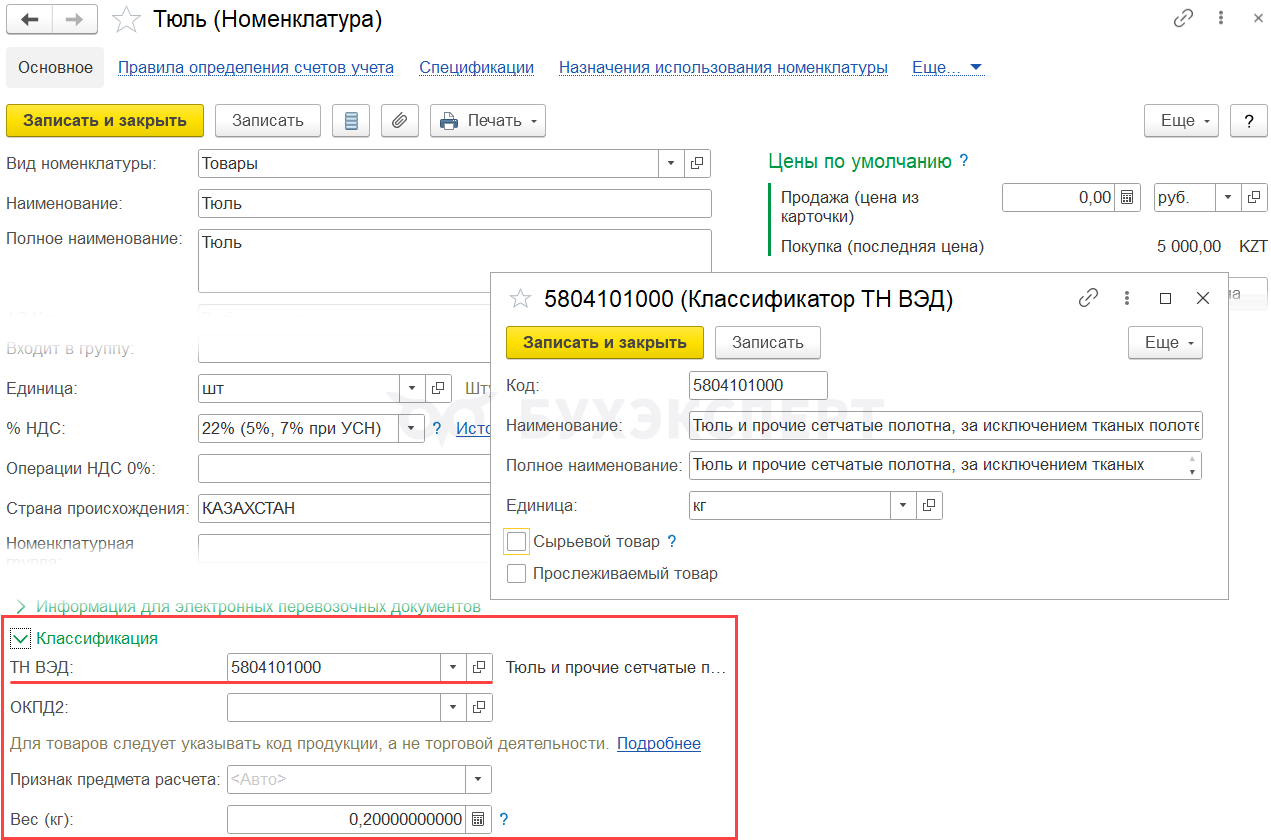
Task: Expand the currency руб. dropdown
Action: coord(1229,197)
